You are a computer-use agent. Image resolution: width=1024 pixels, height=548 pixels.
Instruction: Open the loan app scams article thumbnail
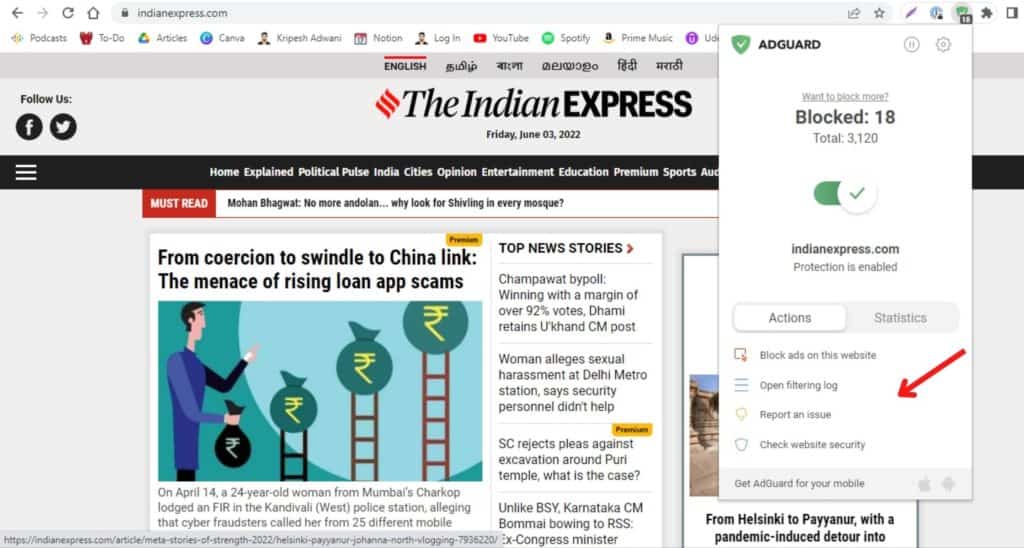click(x=320, y=391)
